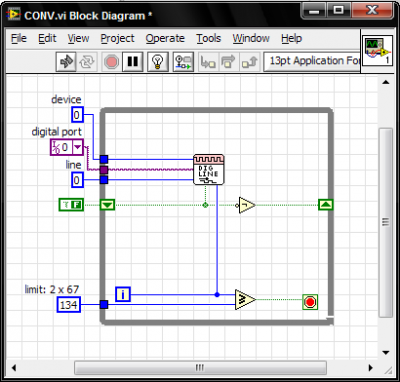Click the horizontal scrollbar left arrow

click(x=14, y=368)
